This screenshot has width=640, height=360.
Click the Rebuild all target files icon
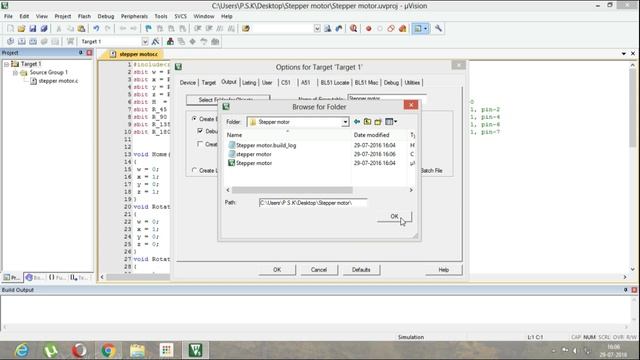[33, 42]
